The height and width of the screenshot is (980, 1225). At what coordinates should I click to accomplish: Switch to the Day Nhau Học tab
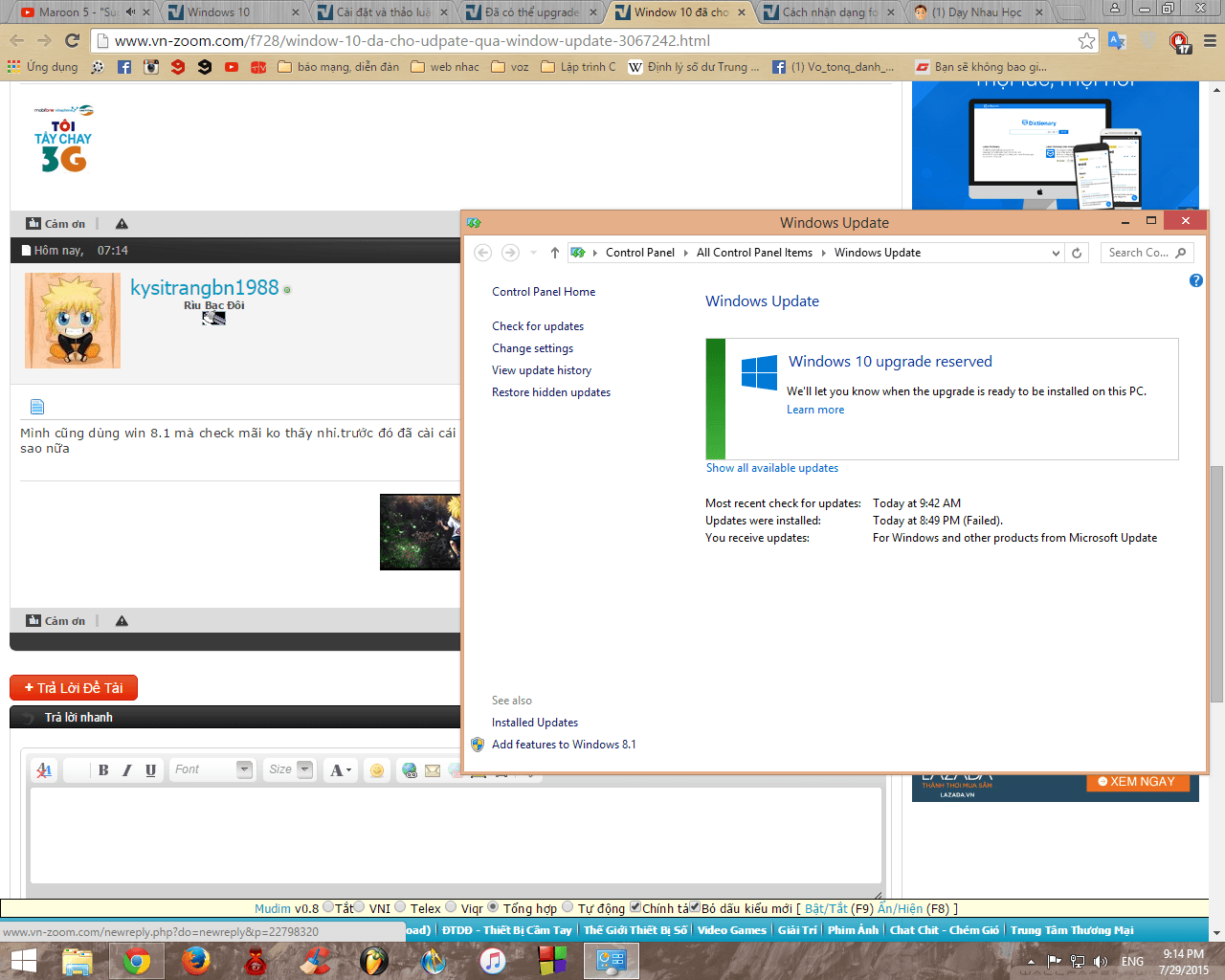click(x=976, y=12)
